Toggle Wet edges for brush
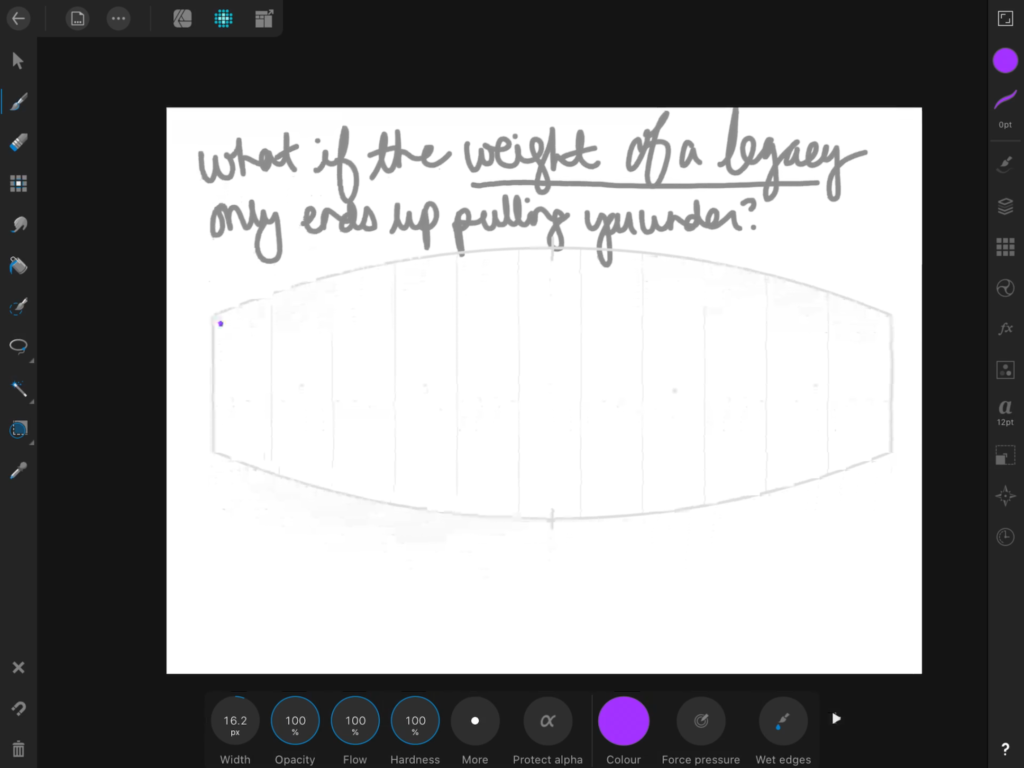 click(x=783, y=721)
